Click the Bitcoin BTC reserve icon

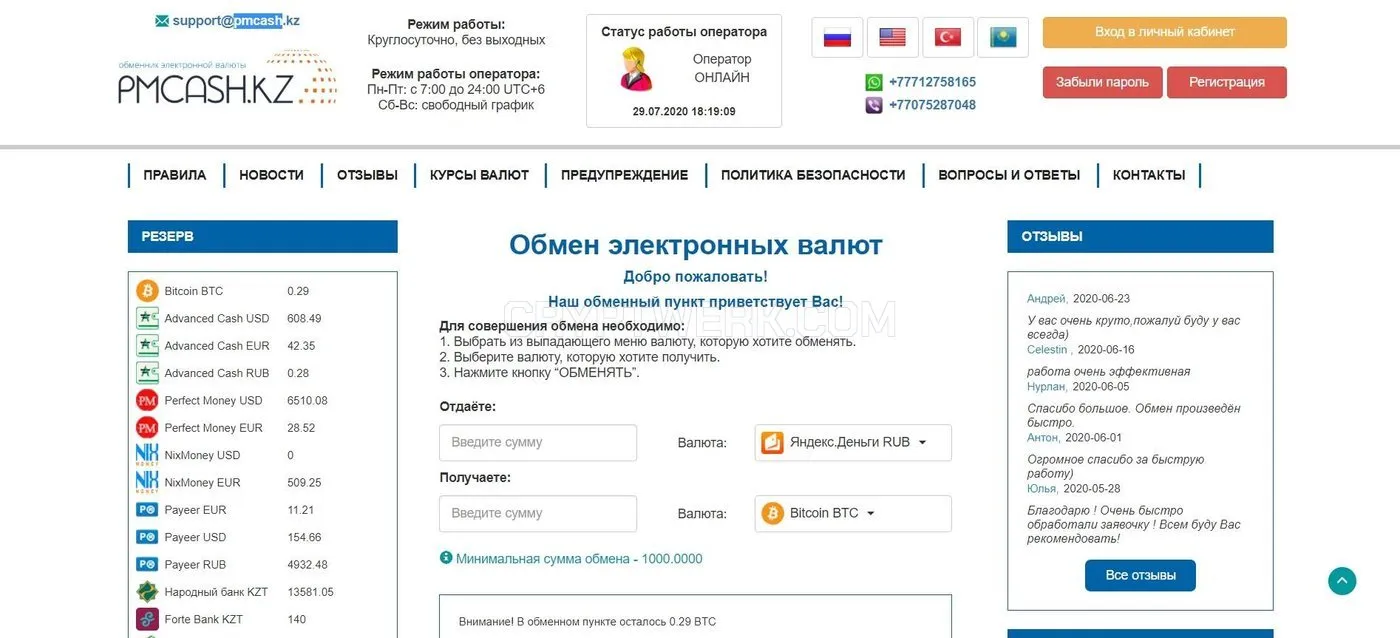click(x=147, y=291)
